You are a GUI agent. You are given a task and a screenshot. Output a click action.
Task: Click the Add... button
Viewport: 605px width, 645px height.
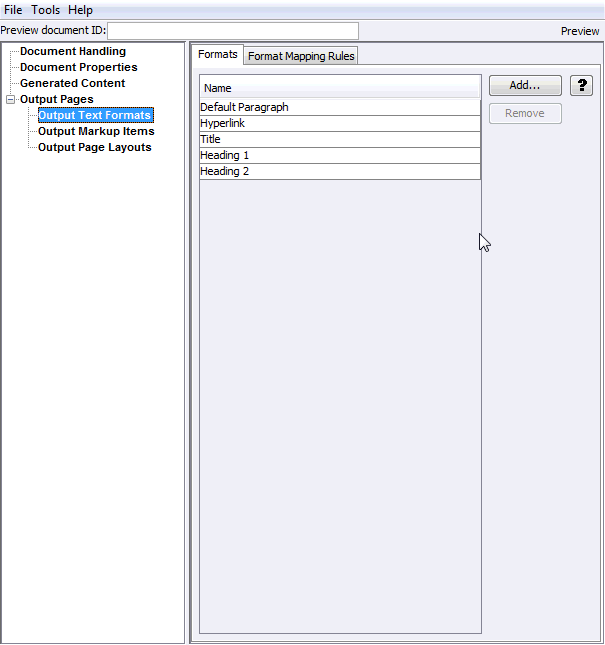tap(525, 85)
